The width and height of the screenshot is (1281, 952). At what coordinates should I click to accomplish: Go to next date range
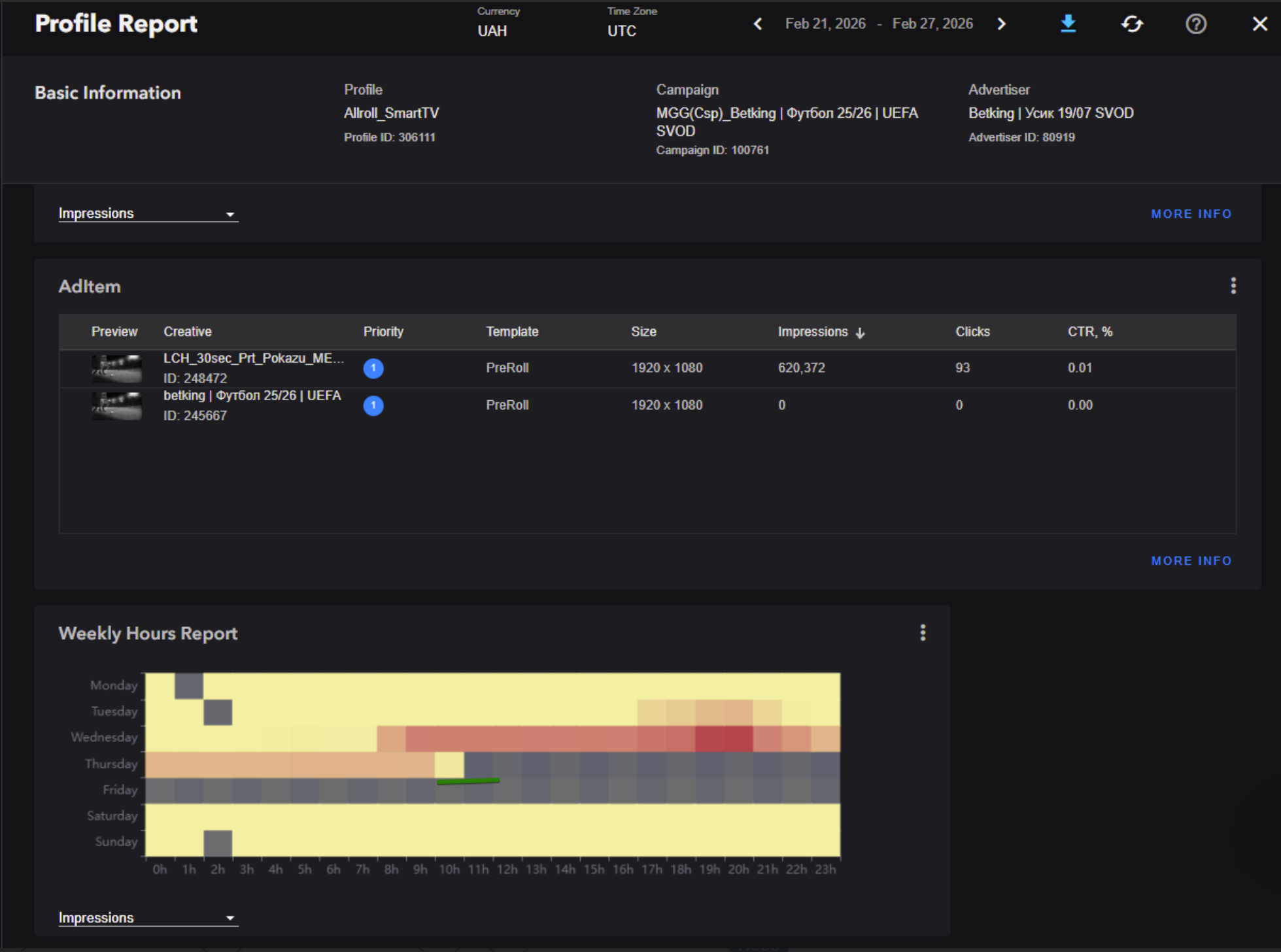1001,24
